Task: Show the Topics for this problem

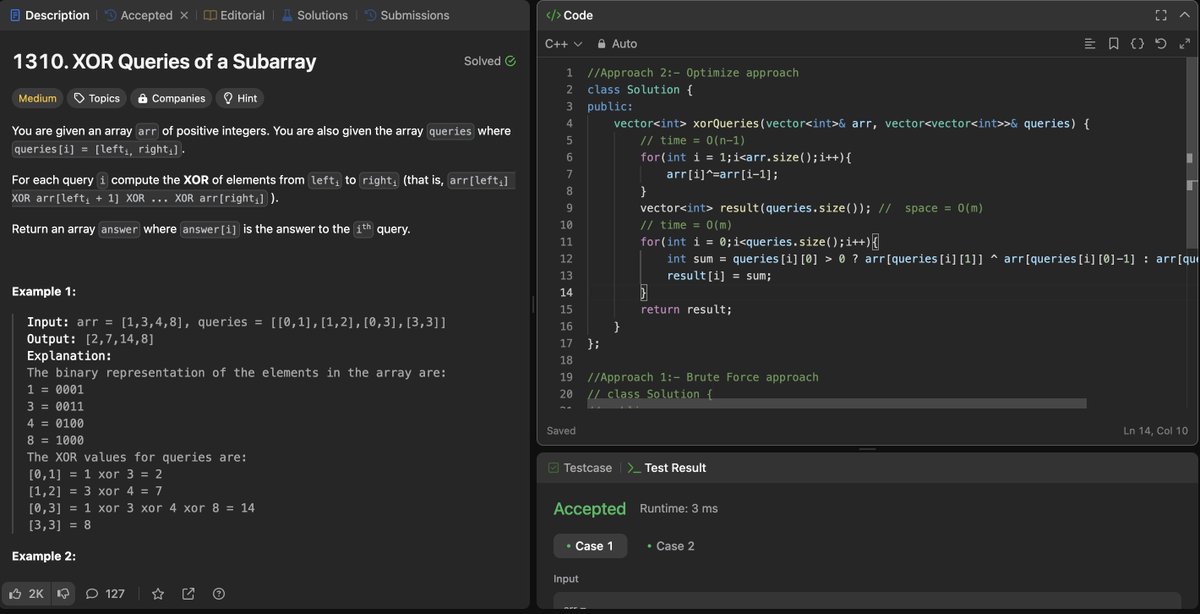Action: [97, 98]
